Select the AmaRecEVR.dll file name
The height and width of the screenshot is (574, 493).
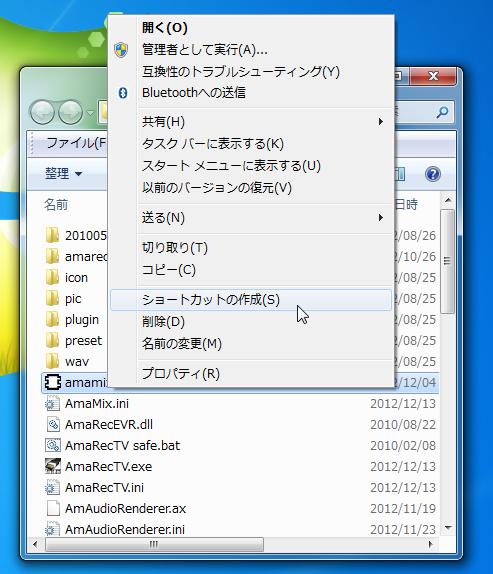click(x=109, y=424)
